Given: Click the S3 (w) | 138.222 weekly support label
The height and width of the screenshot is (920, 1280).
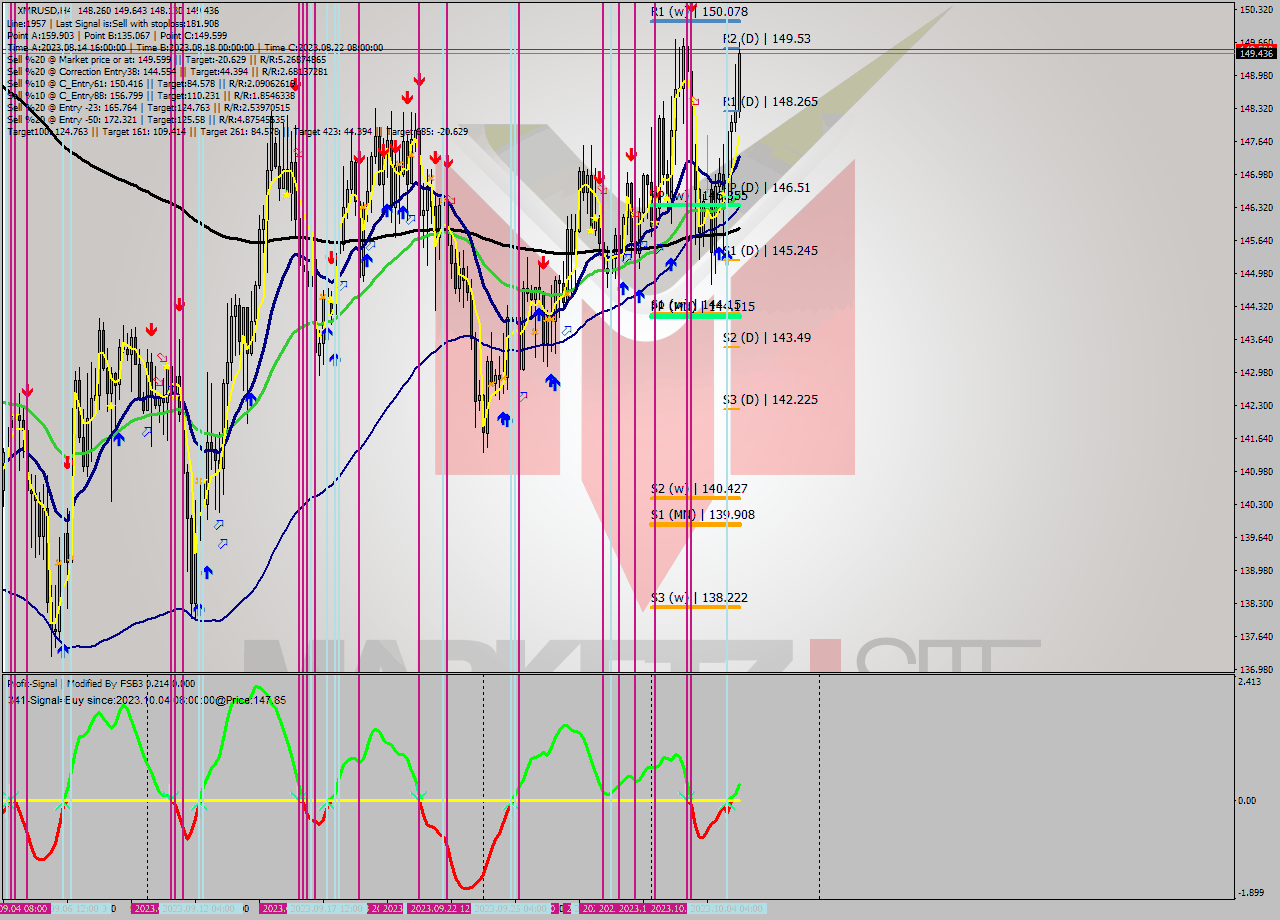Looking at the screenshot, I should 699,598.
